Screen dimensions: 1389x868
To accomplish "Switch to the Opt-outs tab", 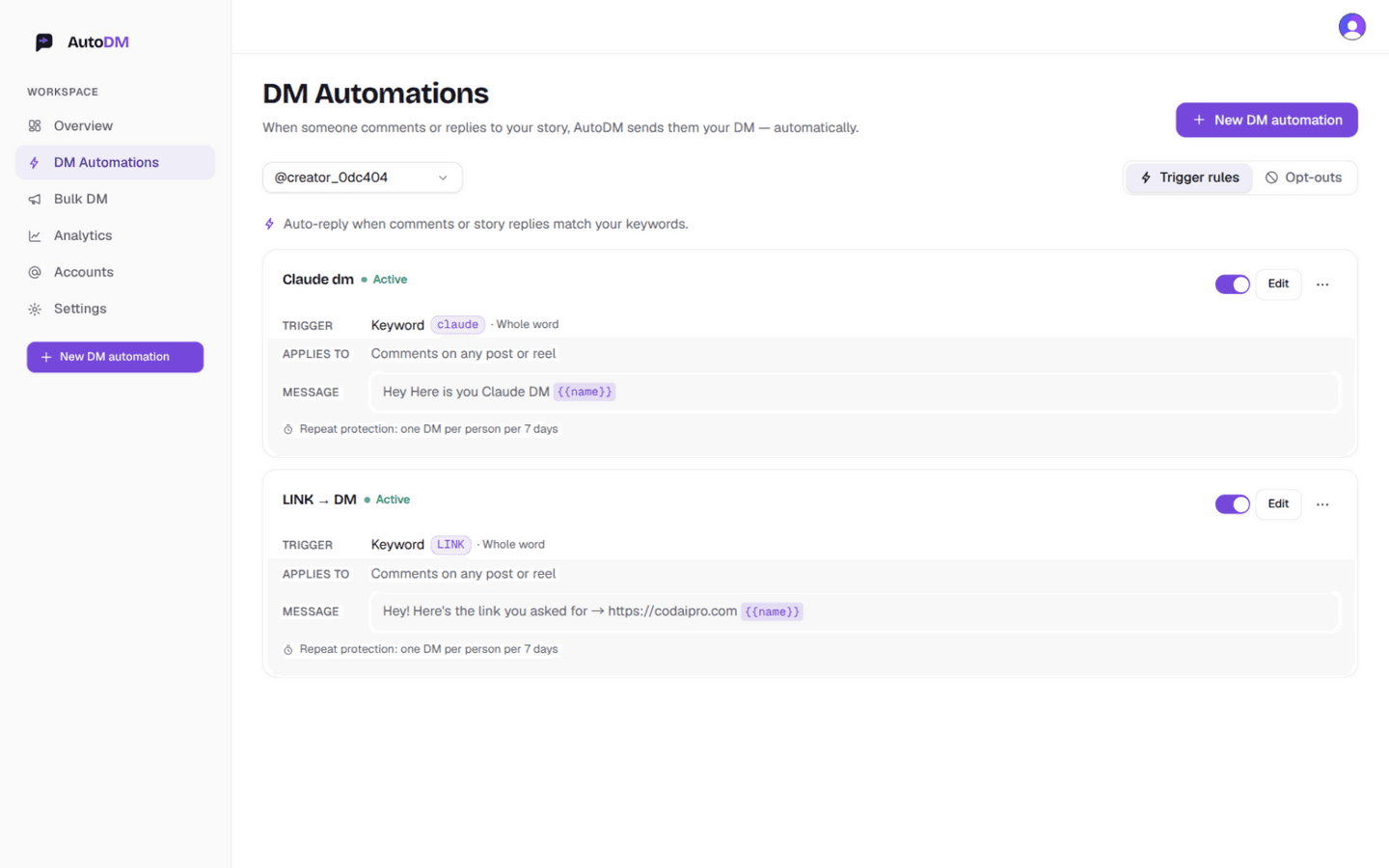I will (x=1304, y=177).
